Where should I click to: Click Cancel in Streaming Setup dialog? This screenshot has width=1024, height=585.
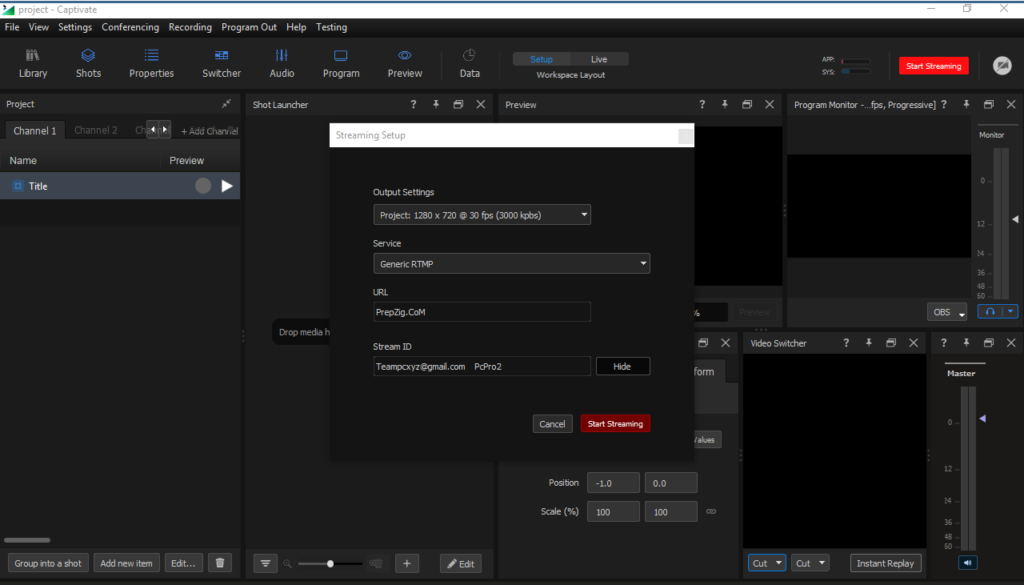552,424
